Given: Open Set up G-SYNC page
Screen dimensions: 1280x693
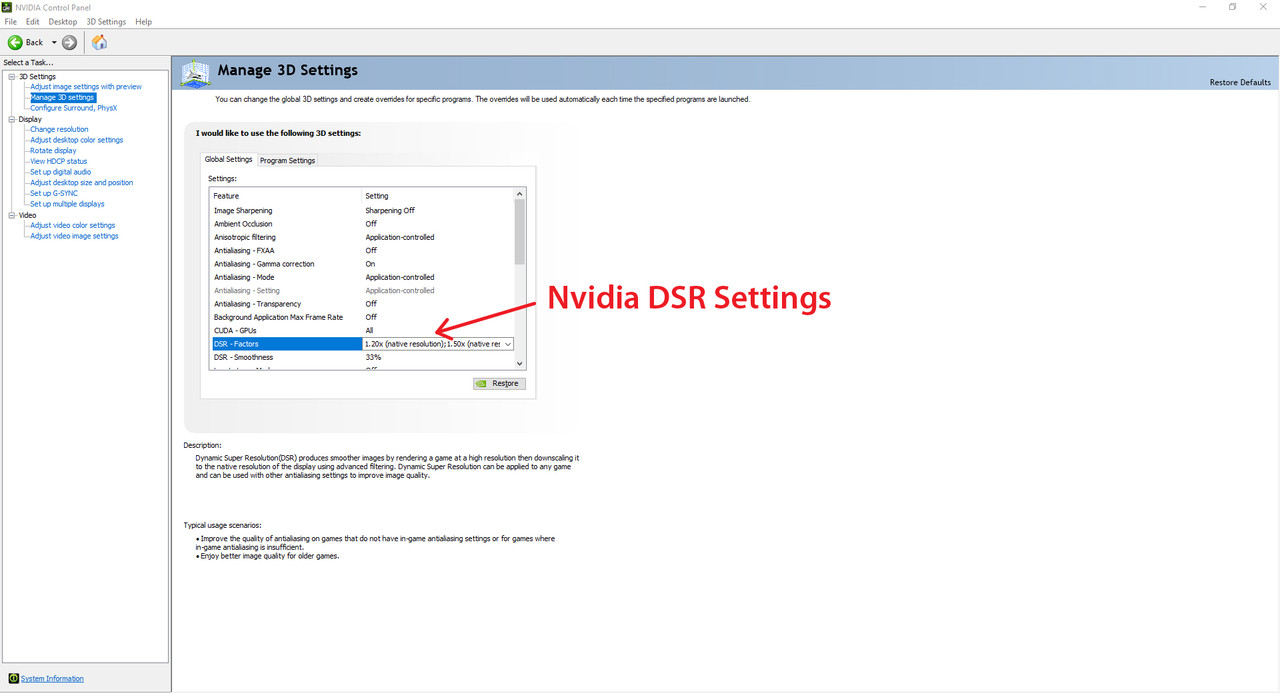Looking at the screenshot, I should 53,193.
